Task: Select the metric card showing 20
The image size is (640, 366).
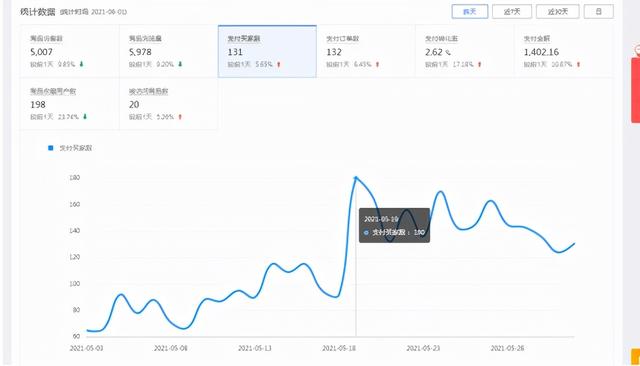Action: (x=169, y=104)
